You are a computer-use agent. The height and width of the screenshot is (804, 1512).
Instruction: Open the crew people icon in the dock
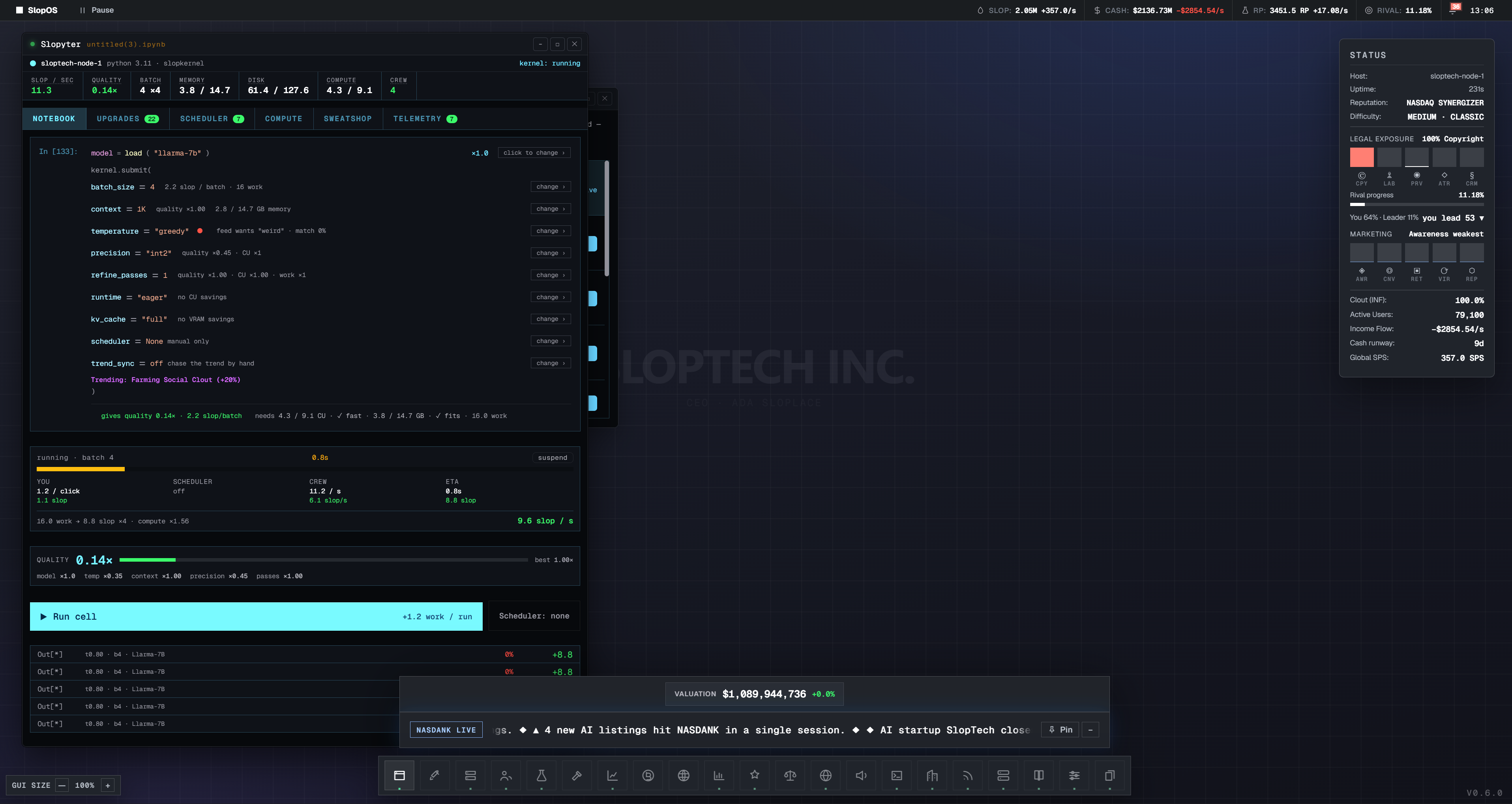506,775
